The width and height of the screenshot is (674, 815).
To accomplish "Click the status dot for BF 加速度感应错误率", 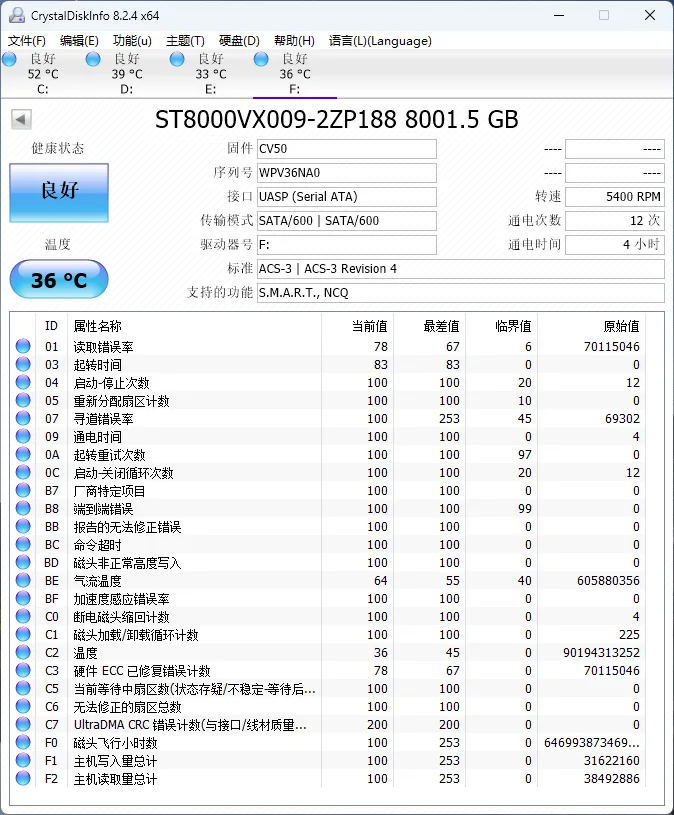I will [x=23, y=598].
